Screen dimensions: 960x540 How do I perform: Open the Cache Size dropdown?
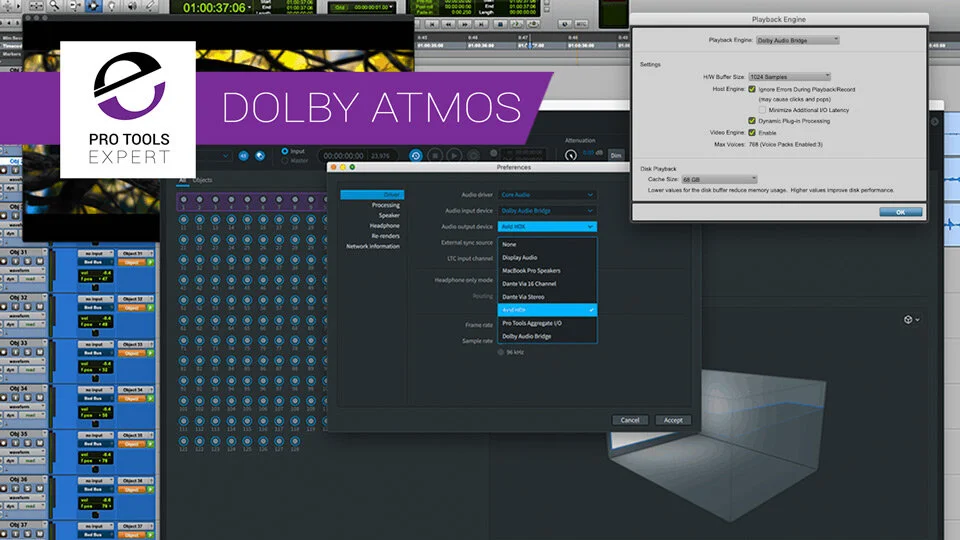[x=719, y=179]
